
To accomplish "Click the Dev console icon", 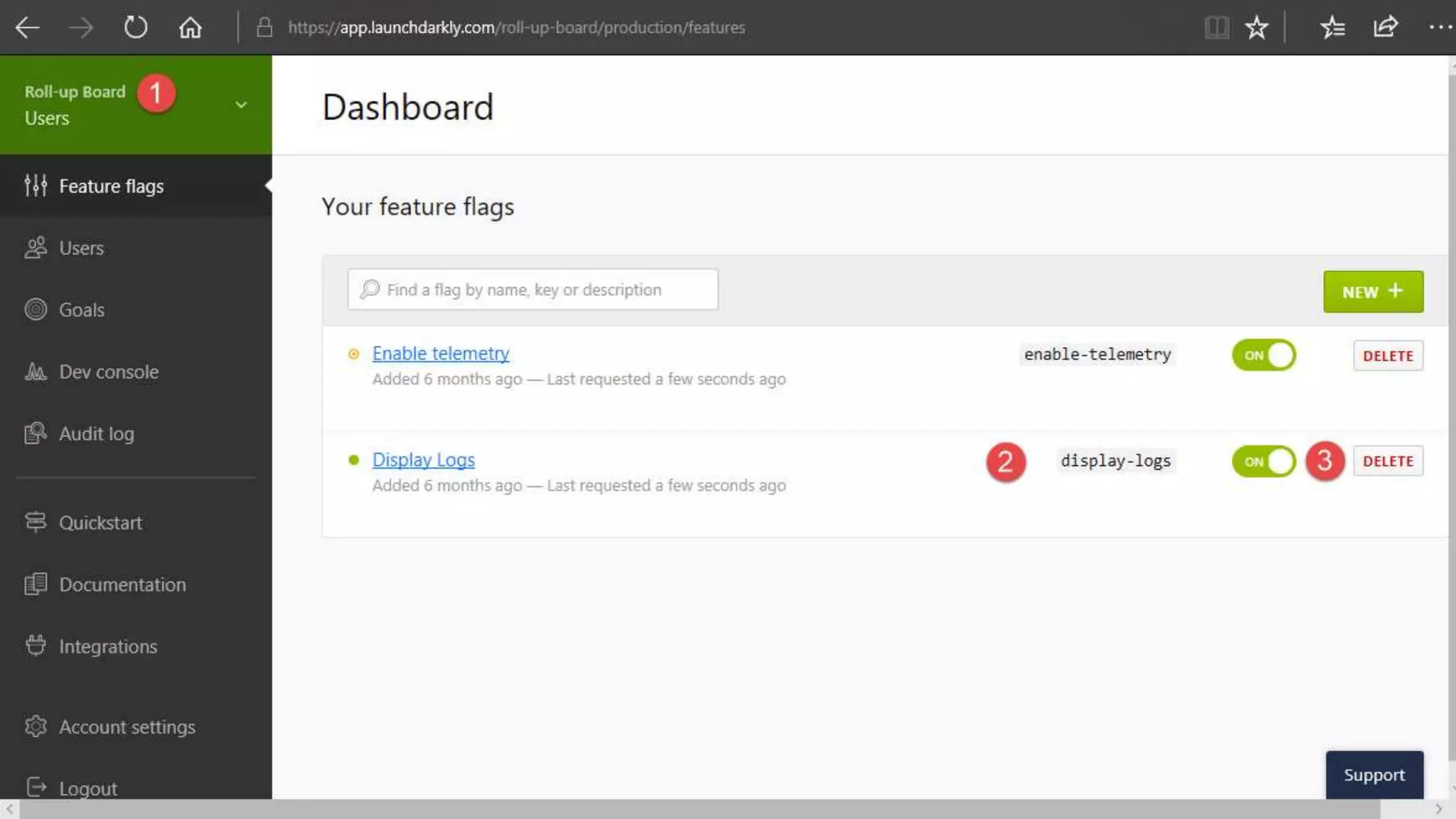I will point(36,371).
